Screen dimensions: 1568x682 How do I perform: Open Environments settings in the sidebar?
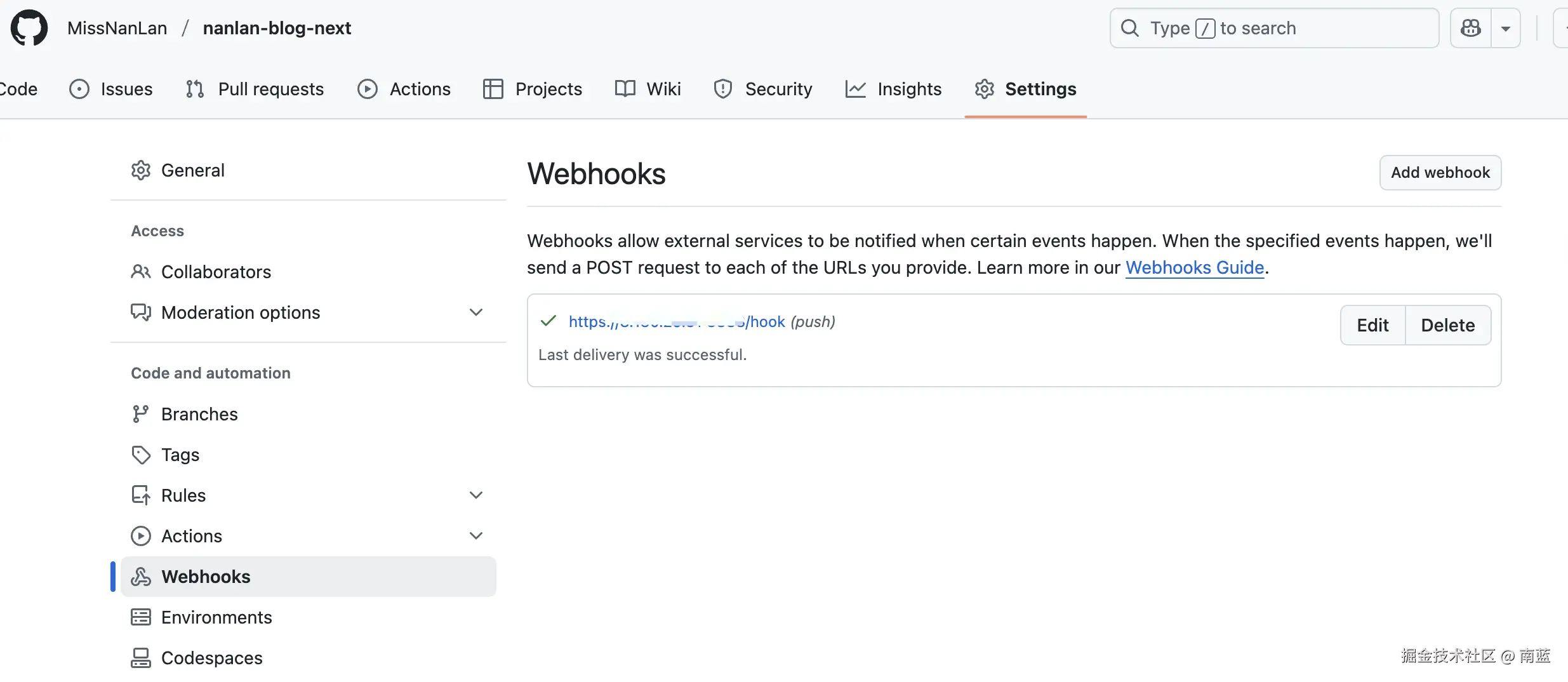click(x=216, y=617)
